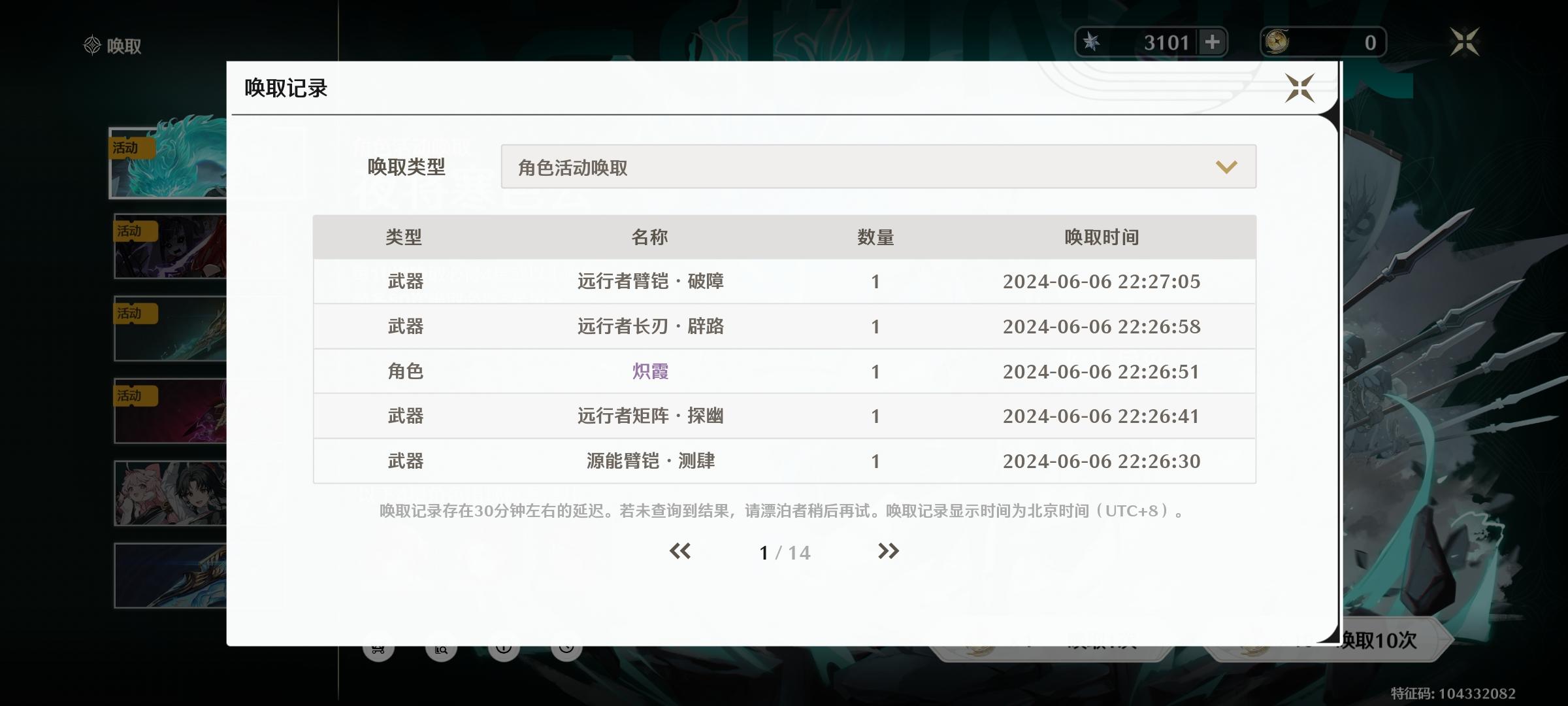Image resolution: width=1568 pixels, height=706 pixels.
Task: Click the plus icon beside 3101 currency
Action: pyautogui.click(x=1212, y=42)
